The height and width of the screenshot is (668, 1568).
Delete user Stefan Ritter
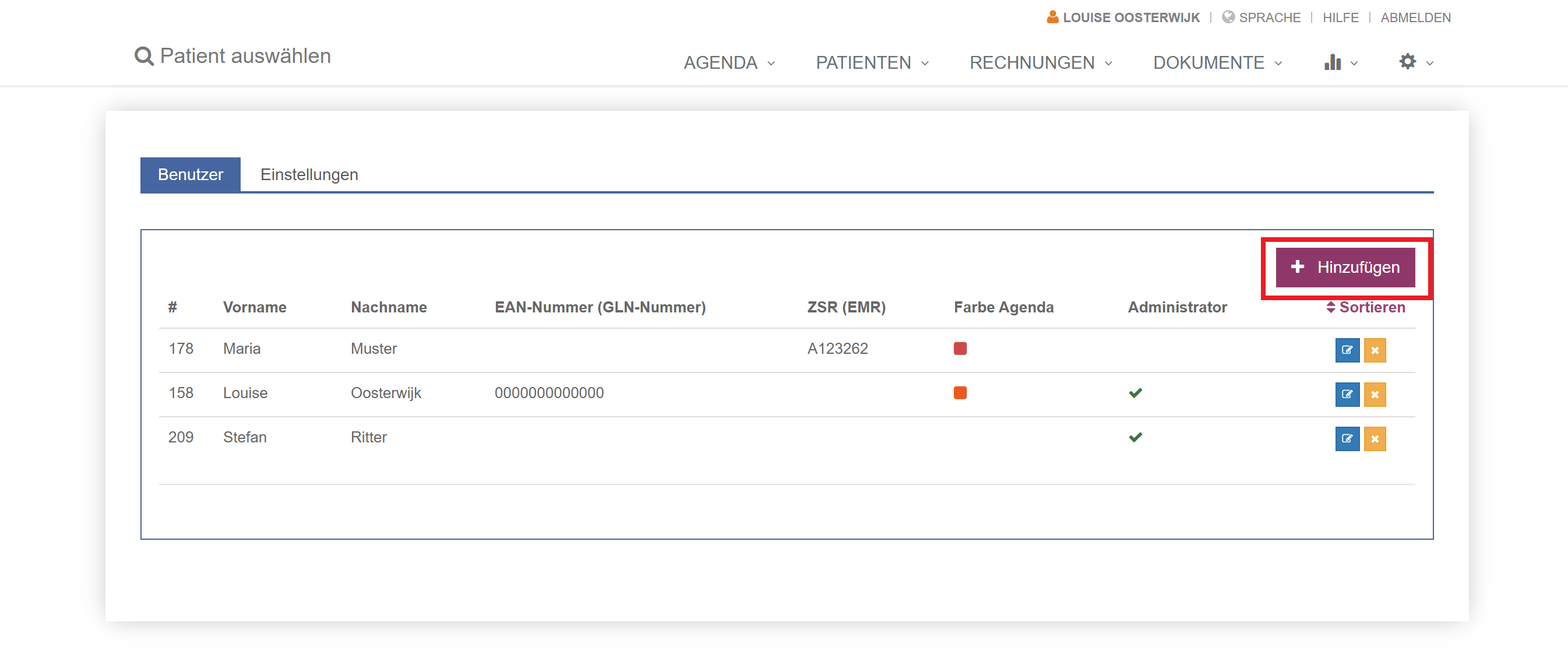point(1375,439)
